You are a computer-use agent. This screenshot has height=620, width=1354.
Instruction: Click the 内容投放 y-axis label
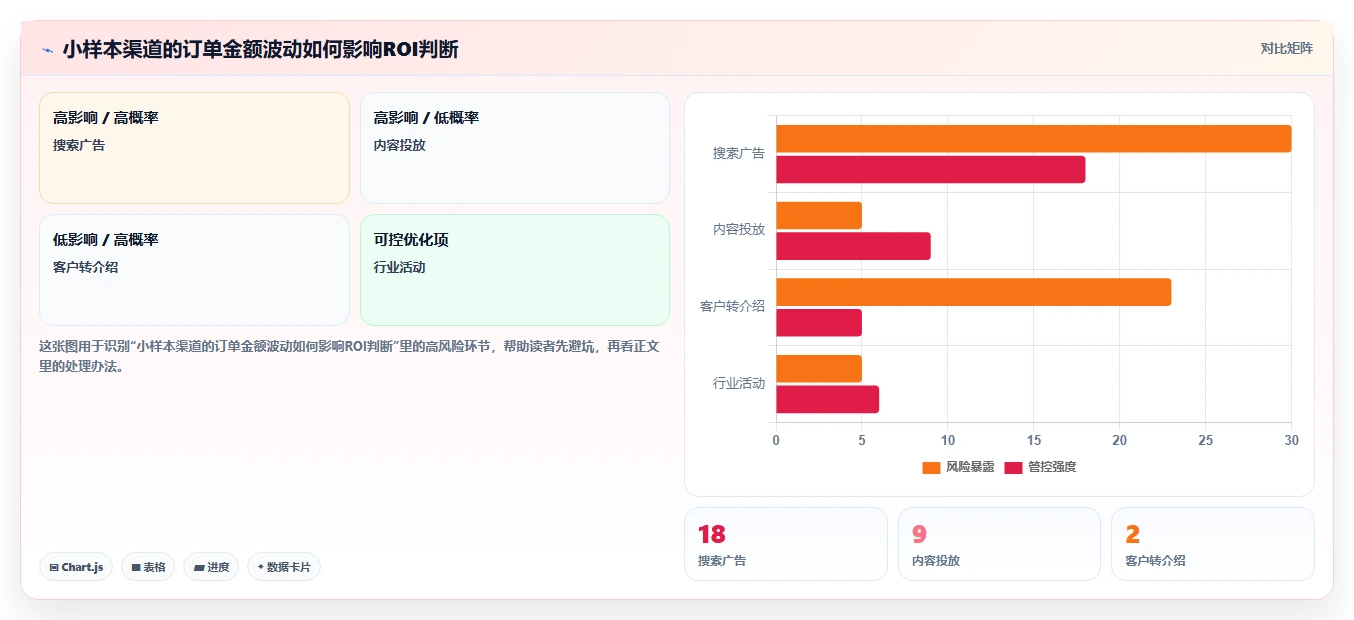739,230
